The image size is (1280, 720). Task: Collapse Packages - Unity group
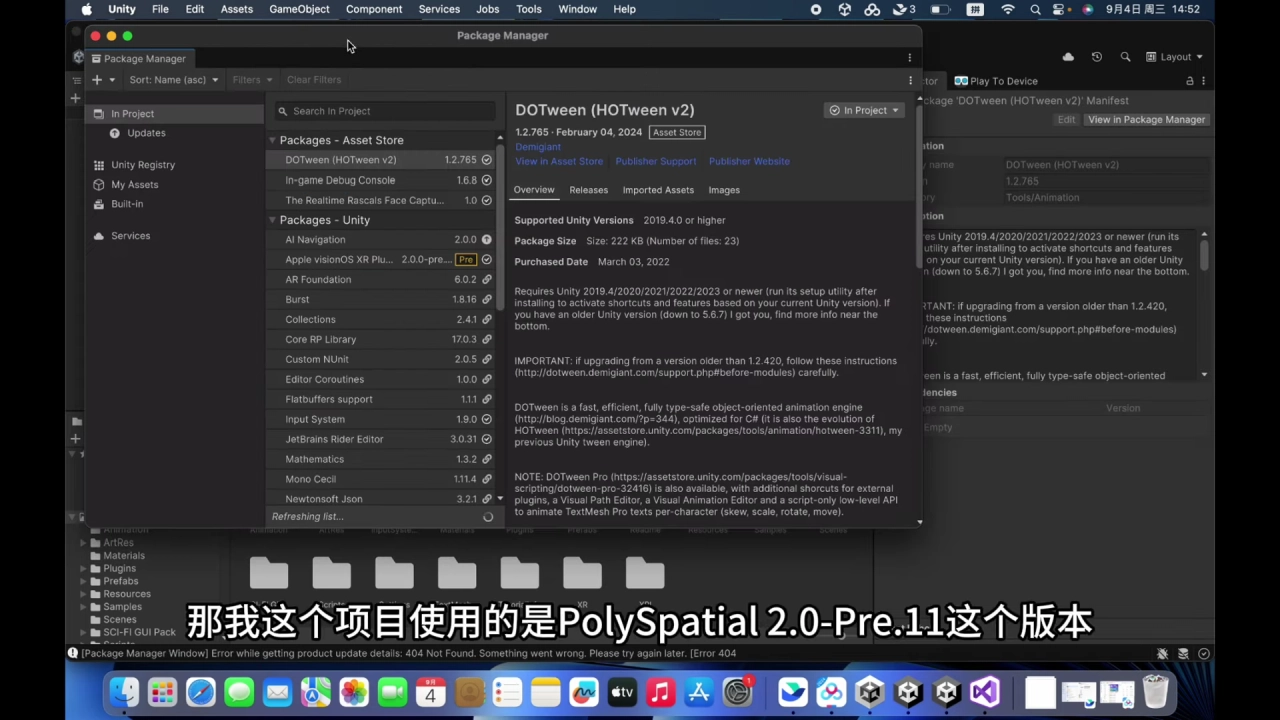pyautogui.click(x=272, y=220)
